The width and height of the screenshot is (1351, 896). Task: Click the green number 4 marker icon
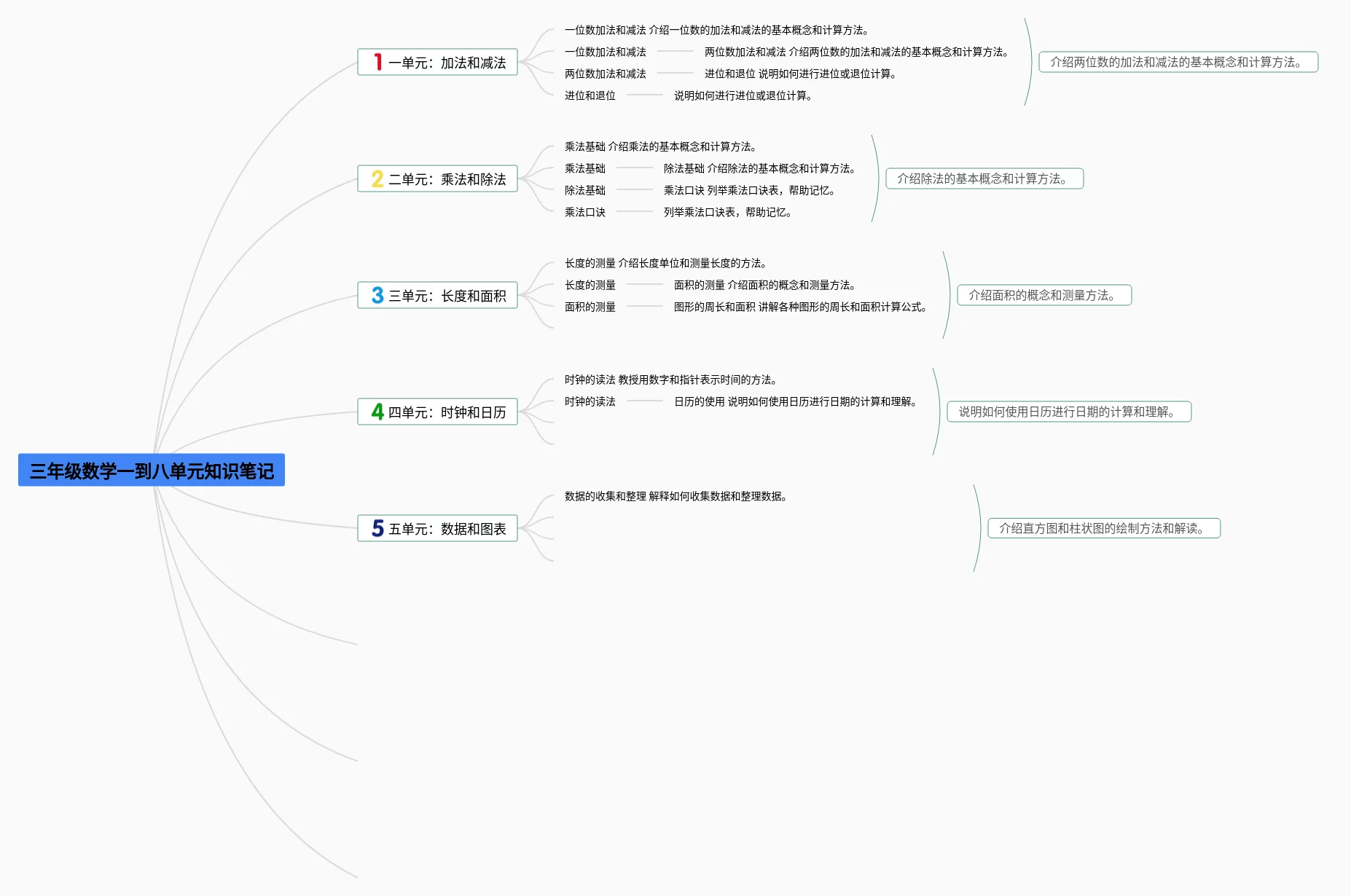pyautogui.click(x=377, y=412)
